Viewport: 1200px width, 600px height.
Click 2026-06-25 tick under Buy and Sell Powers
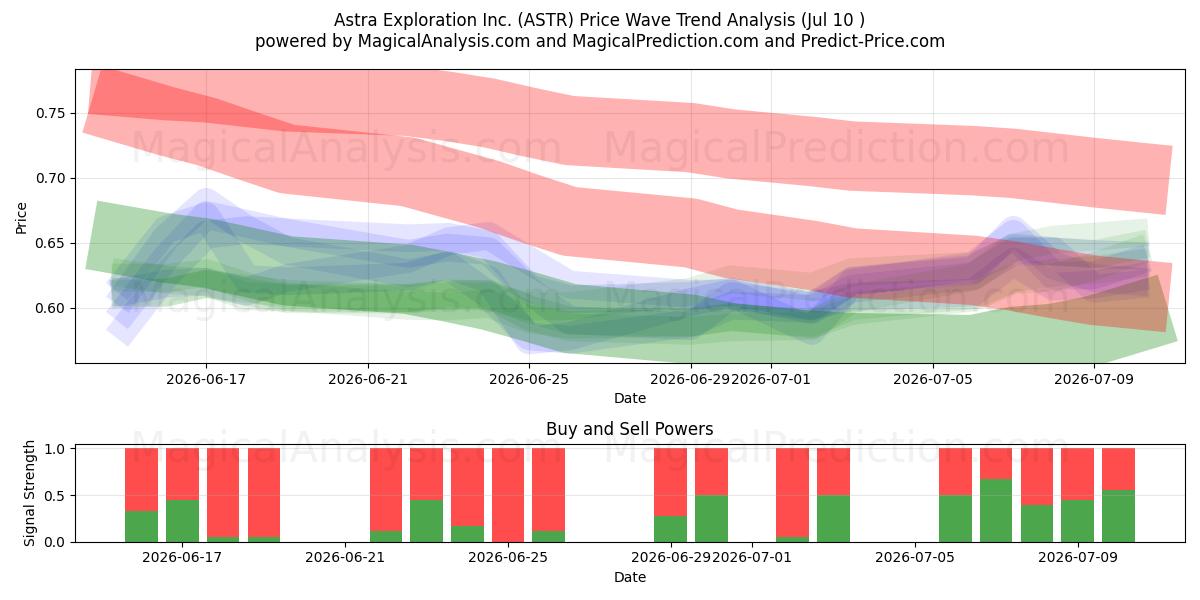click(x=509, y=558)
